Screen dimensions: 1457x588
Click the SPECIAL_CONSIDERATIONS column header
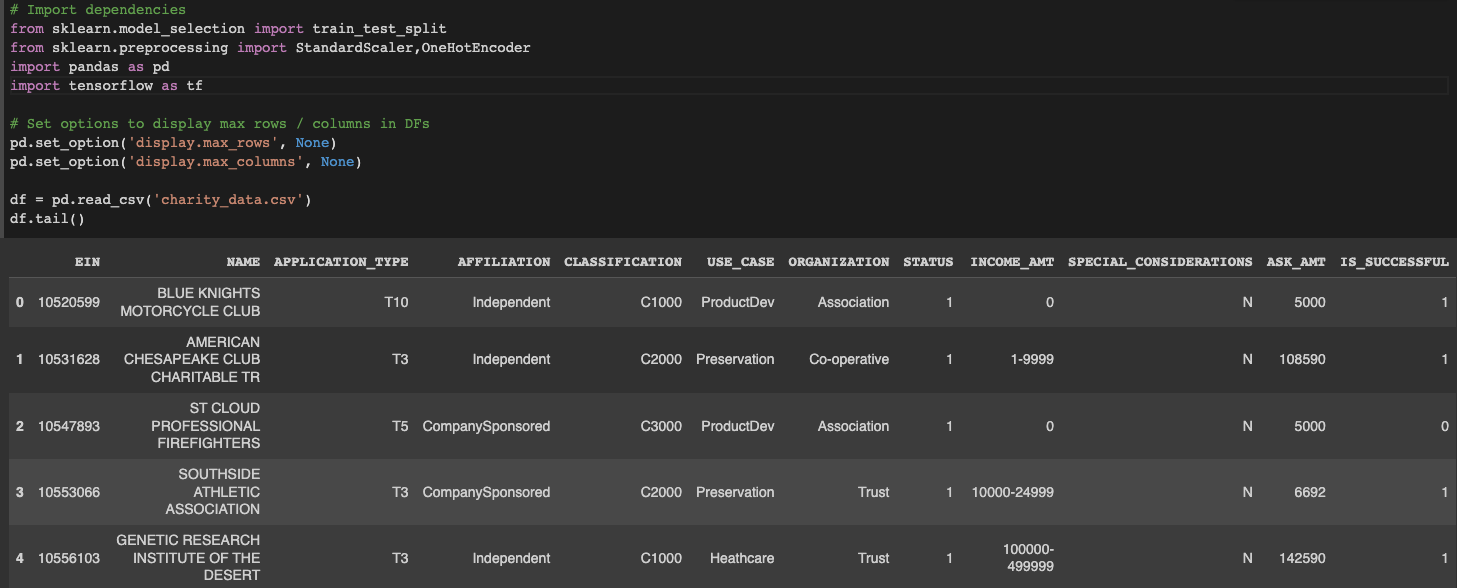[1160, 262]
